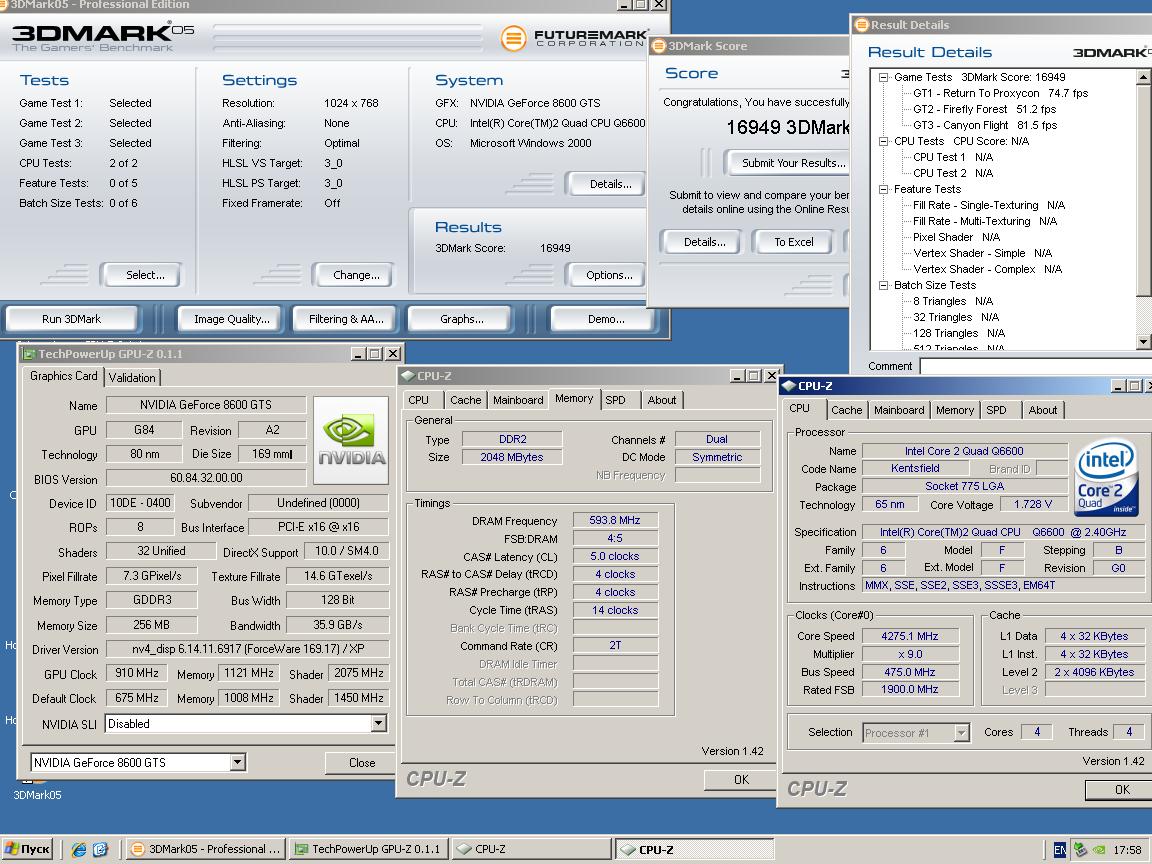
Task: Select 128 Triangles N/A tree row
Action: 959,333
